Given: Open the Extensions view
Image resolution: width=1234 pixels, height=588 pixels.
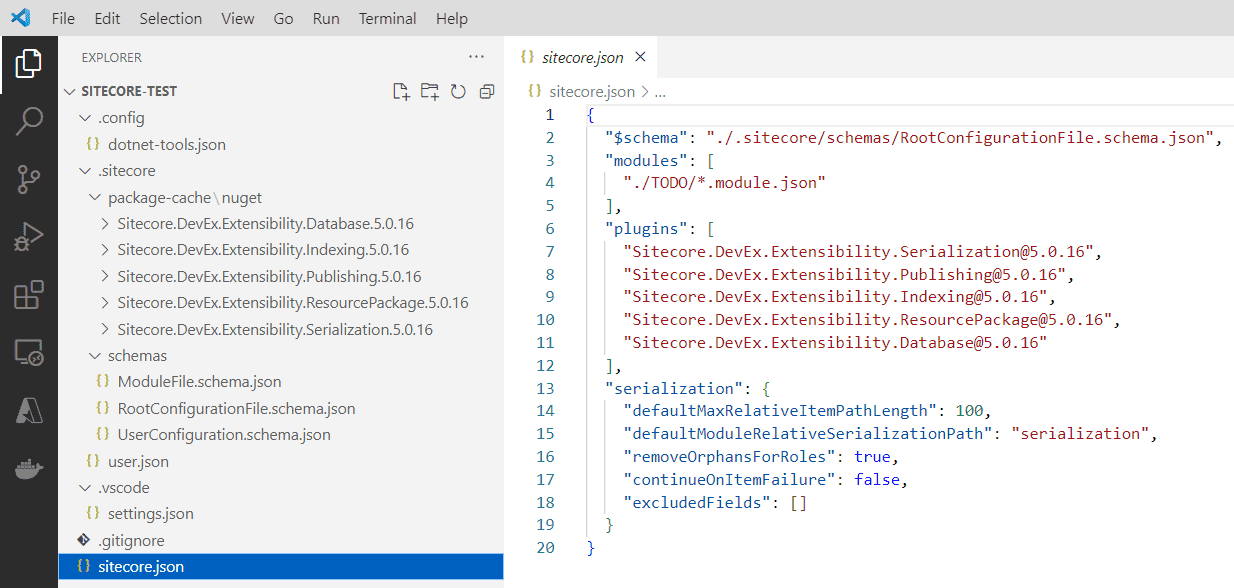Looking at the screenshot, I should pyautogui.click(x=29, y=295).
